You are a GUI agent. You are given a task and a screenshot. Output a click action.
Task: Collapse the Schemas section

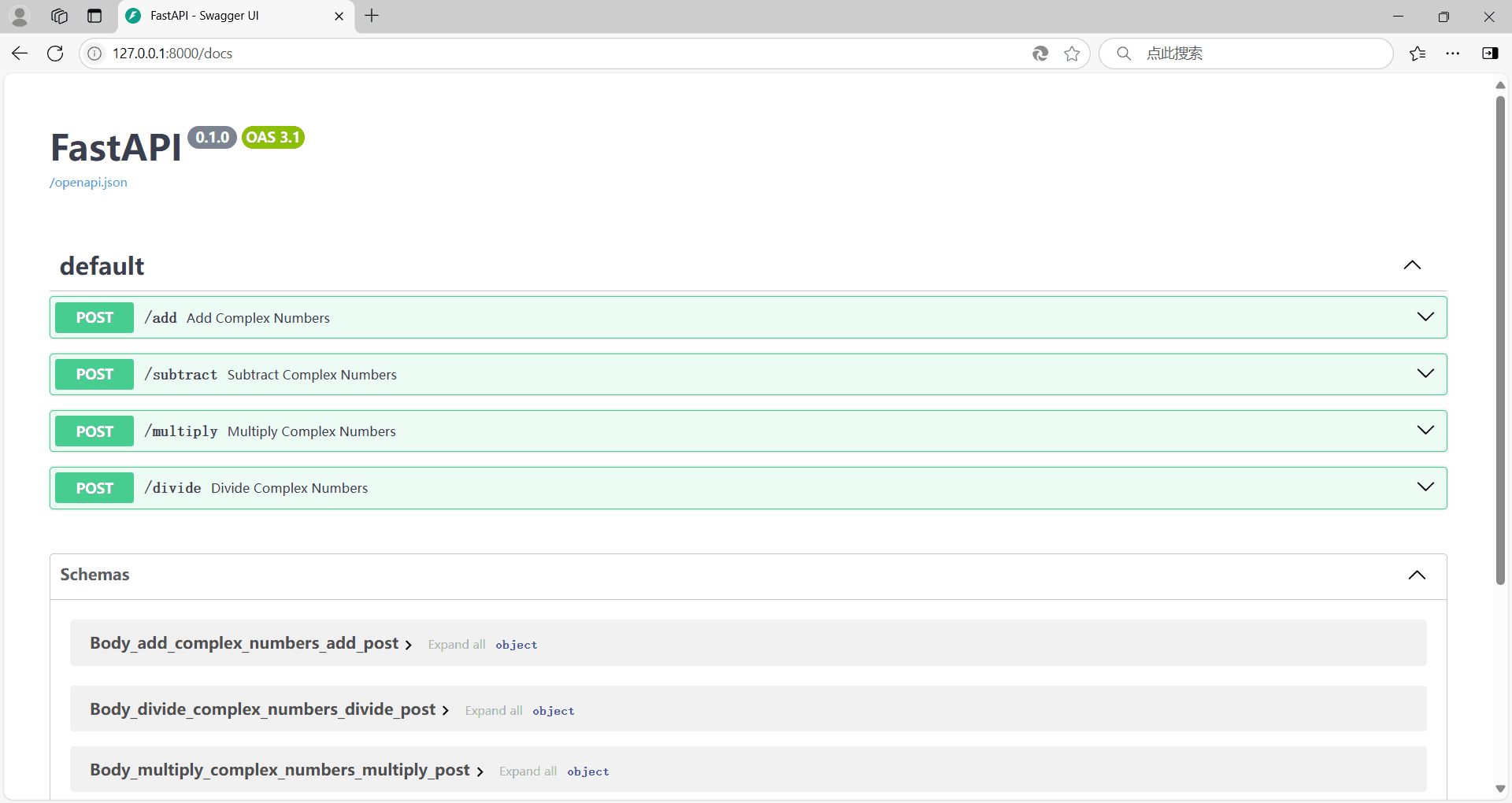(1417, 575)
